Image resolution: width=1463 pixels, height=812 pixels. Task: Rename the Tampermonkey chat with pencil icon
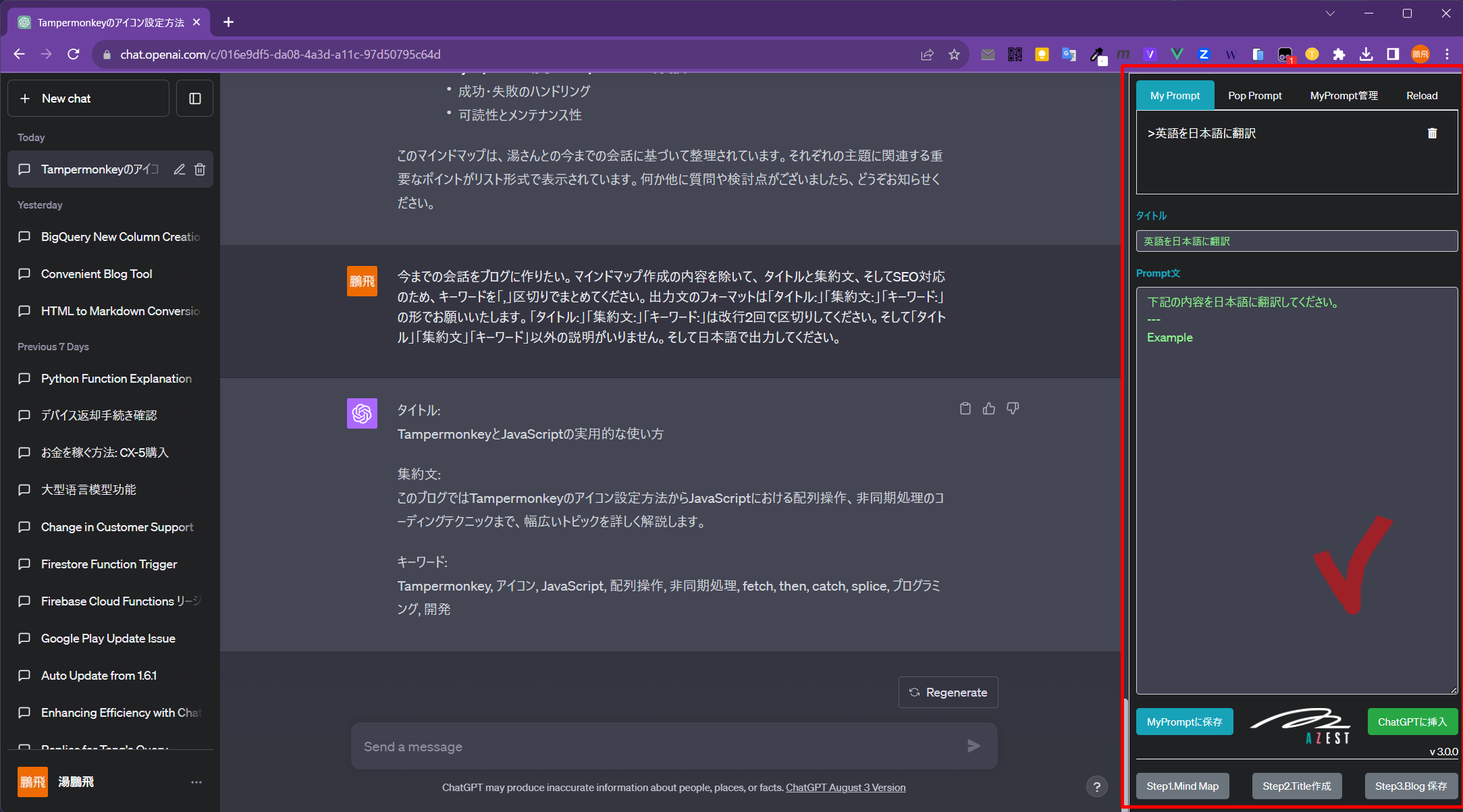point(179,169)
